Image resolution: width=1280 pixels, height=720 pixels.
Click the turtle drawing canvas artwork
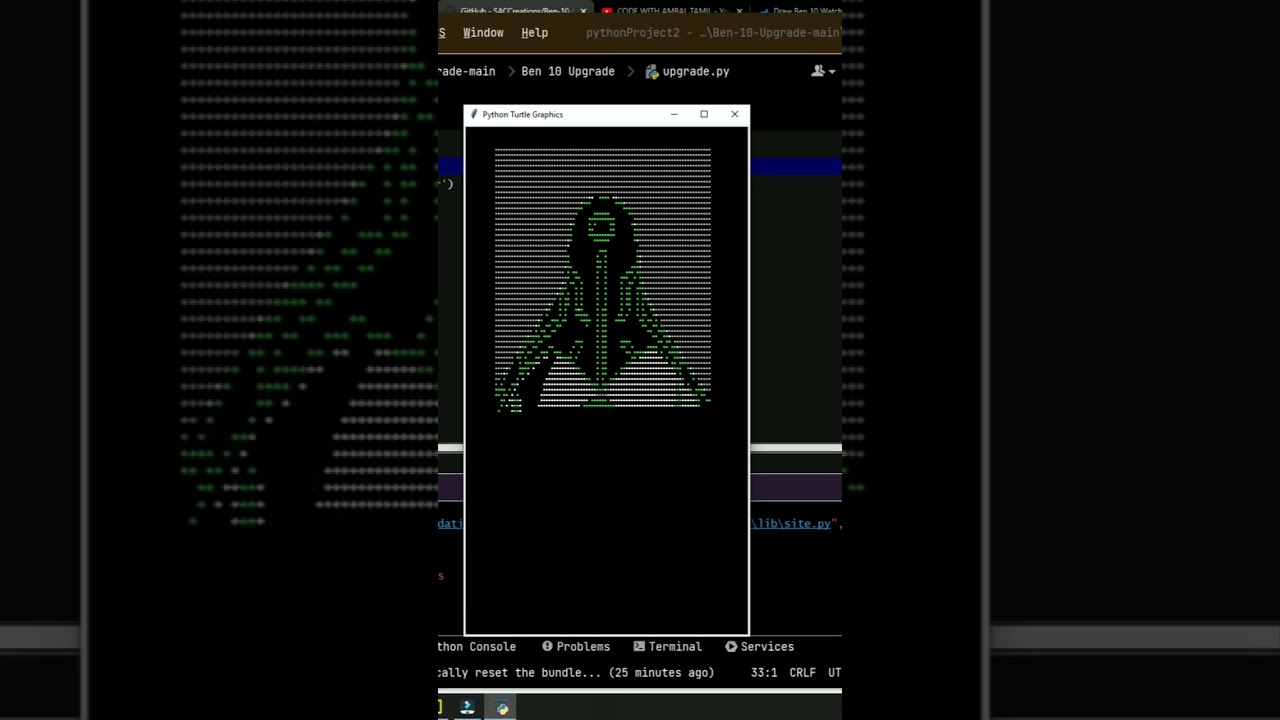tap(603, 279)
